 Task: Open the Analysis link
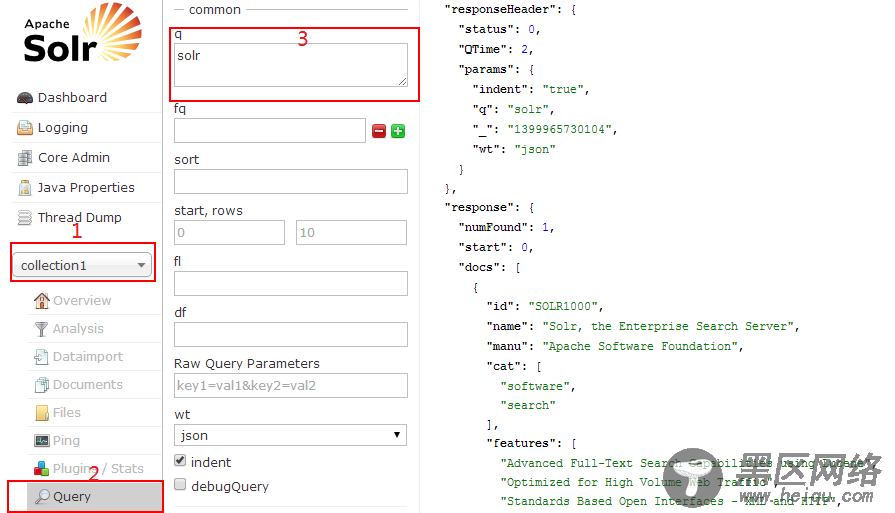(78, 329)
